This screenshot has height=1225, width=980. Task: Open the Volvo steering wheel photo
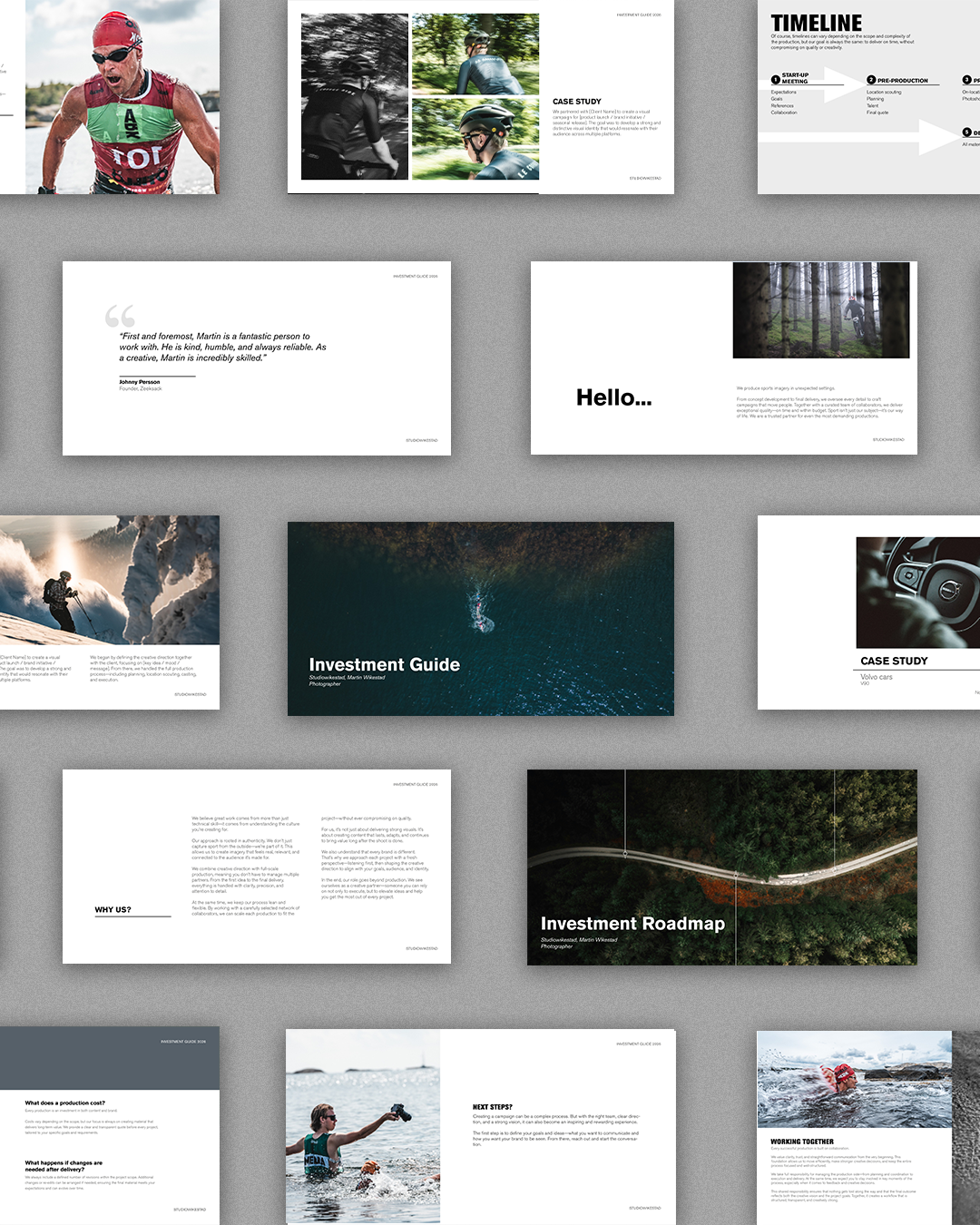(x=918, y=593)
